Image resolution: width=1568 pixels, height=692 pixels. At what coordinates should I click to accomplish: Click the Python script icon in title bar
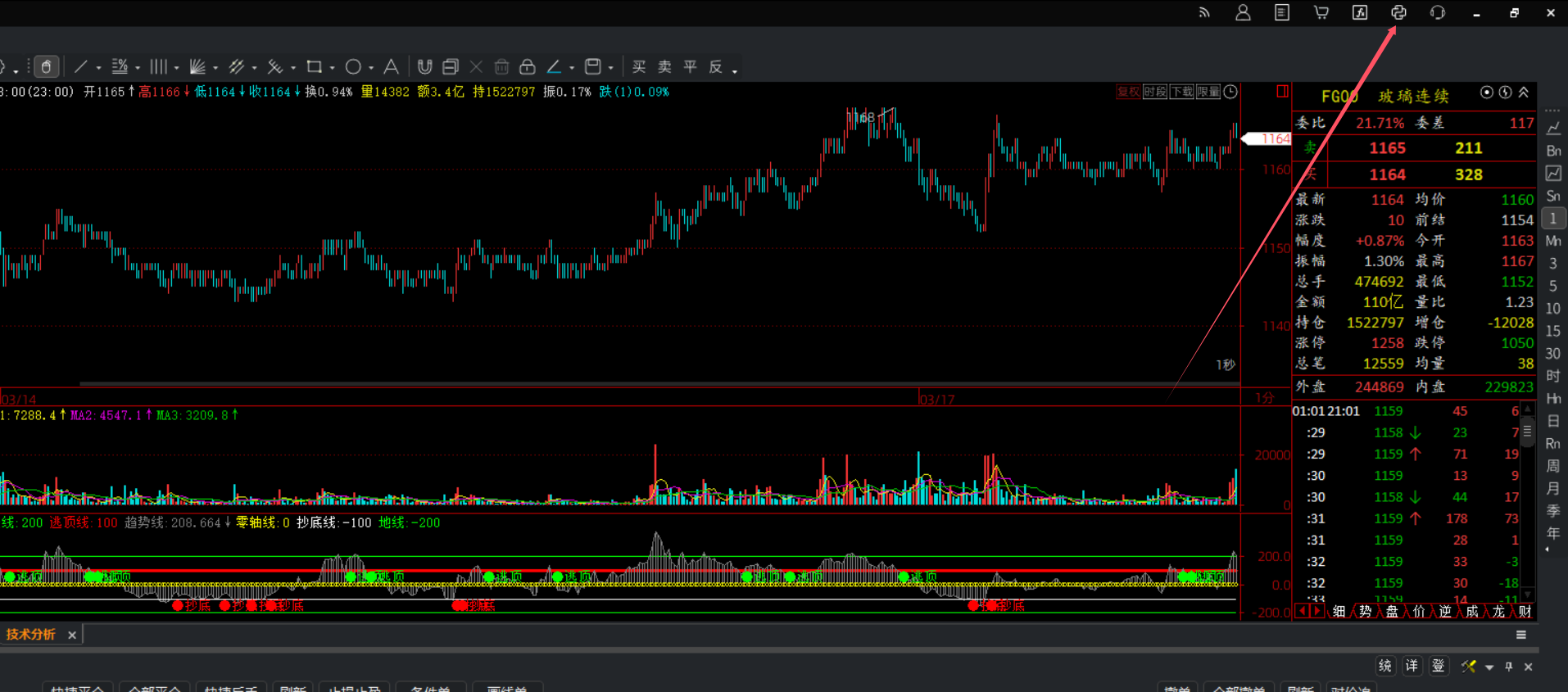pyautogui.click(x=1398, y=12)
